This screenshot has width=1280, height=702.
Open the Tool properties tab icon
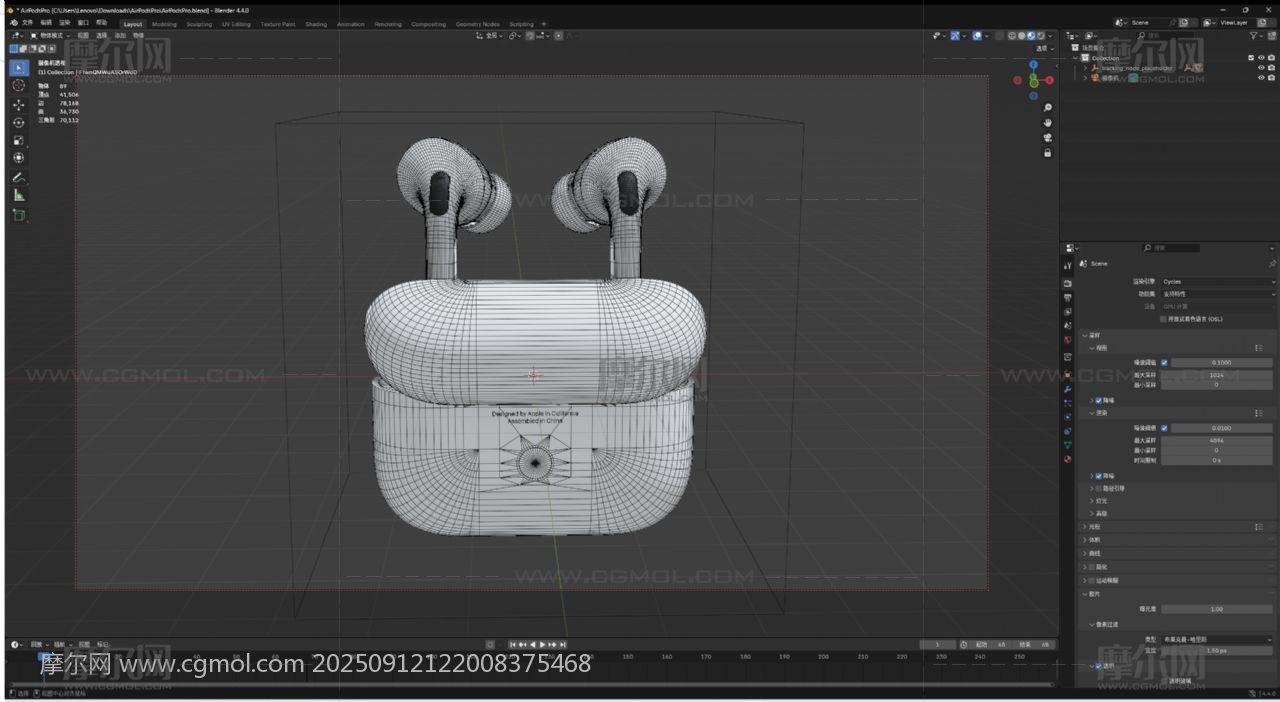click(1068, 266)
